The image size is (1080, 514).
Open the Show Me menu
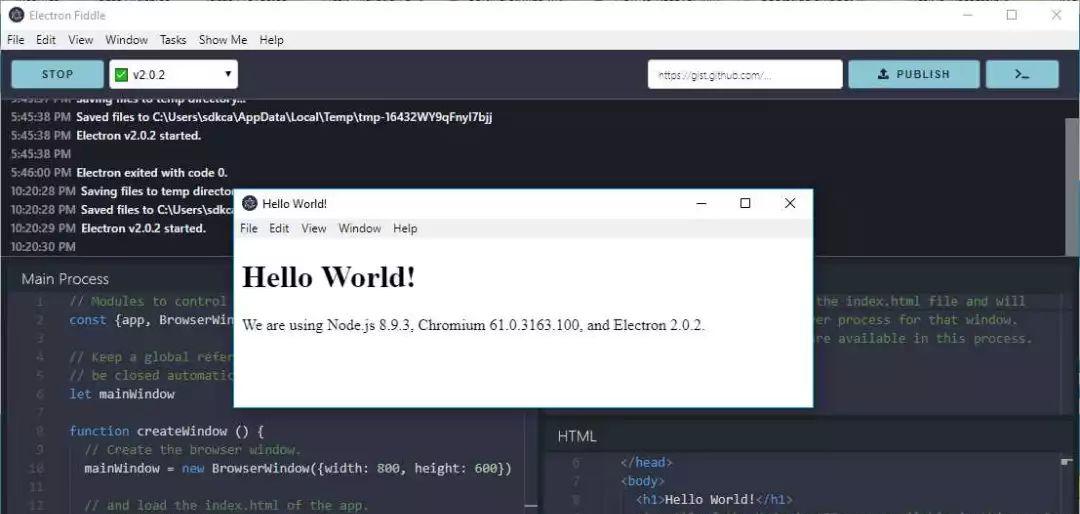tap(222, 40)
